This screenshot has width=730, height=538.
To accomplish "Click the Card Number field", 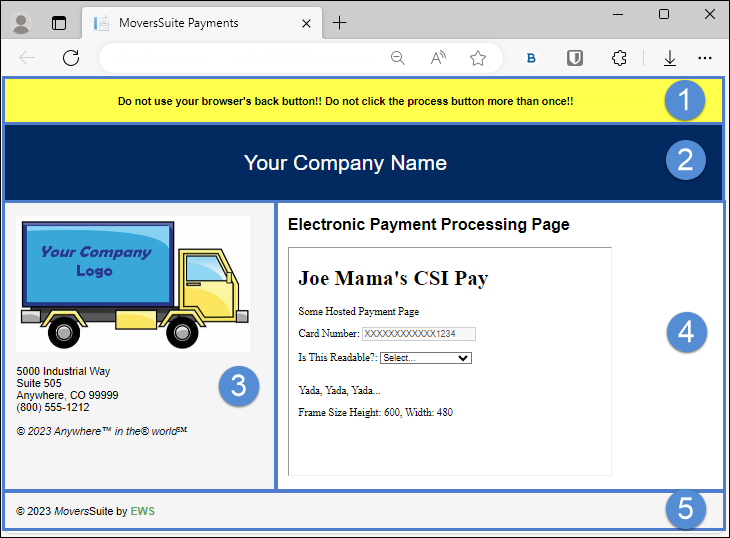I will point(419,334).
